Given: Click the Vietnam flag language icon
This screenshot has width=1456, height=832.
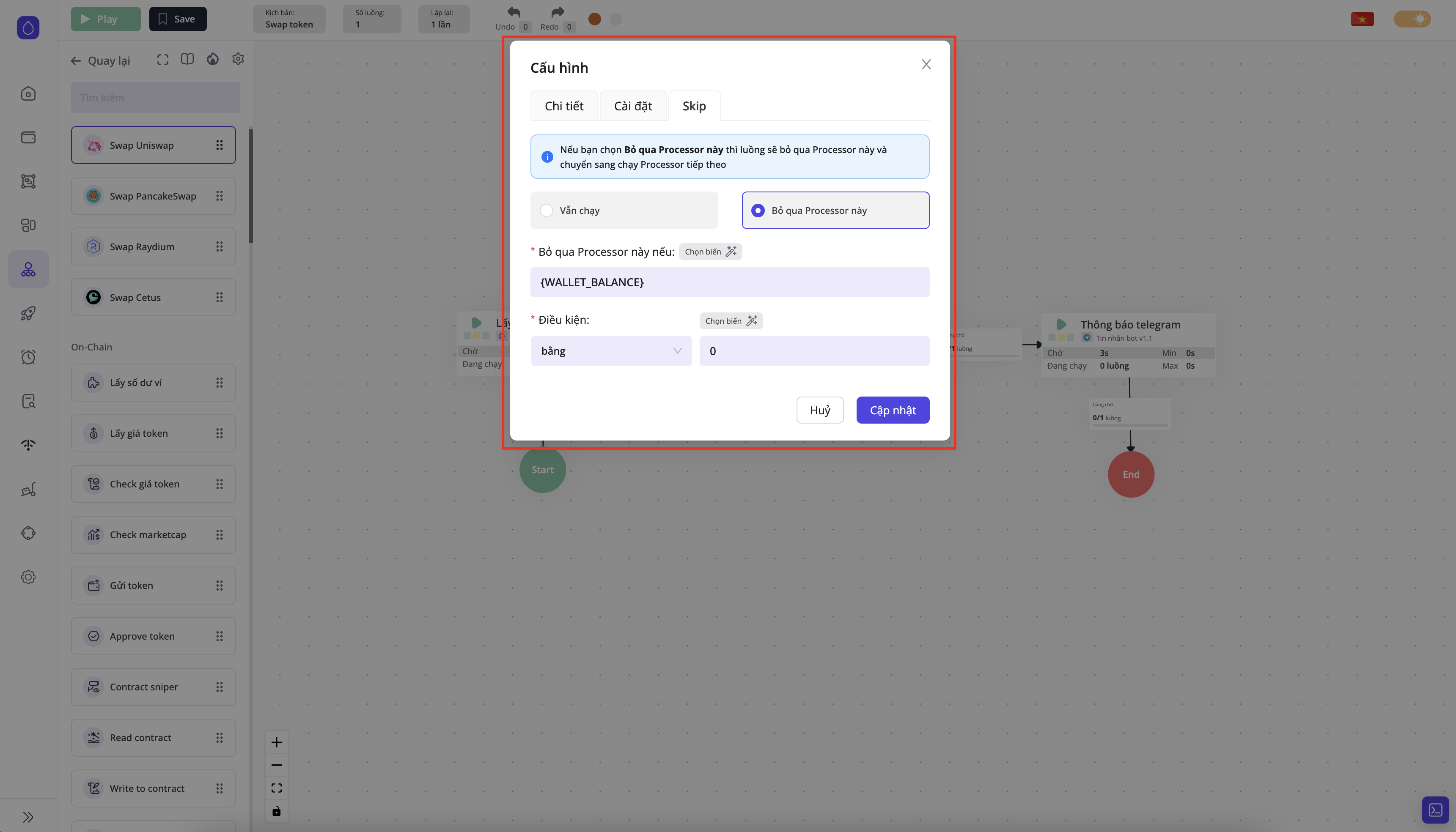Looking at the screenshot, I should [x=1362, y=19].
